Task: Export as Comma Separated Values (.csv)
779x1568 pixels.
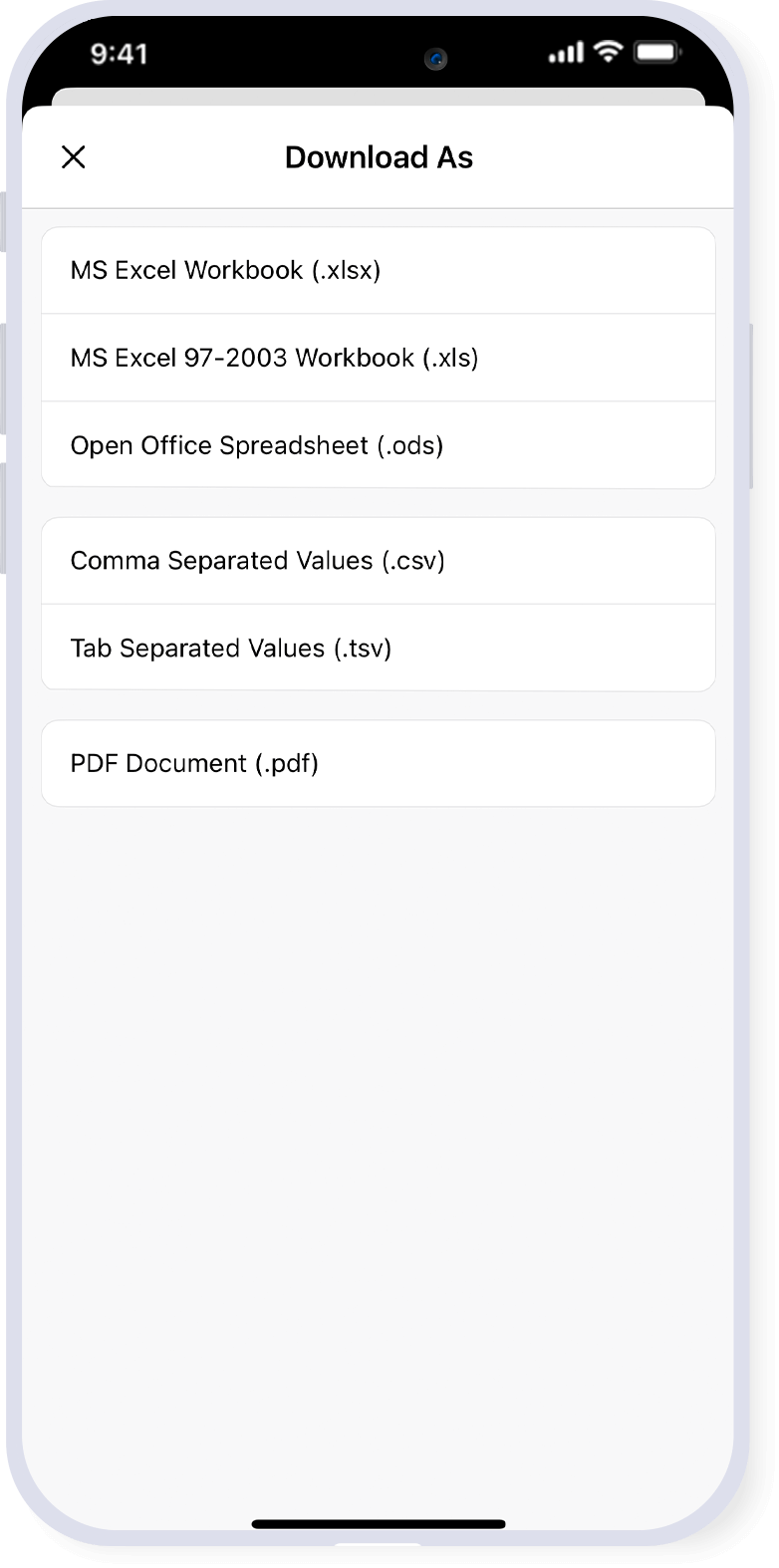Action: pyautogui.click(x=378, y=561)
